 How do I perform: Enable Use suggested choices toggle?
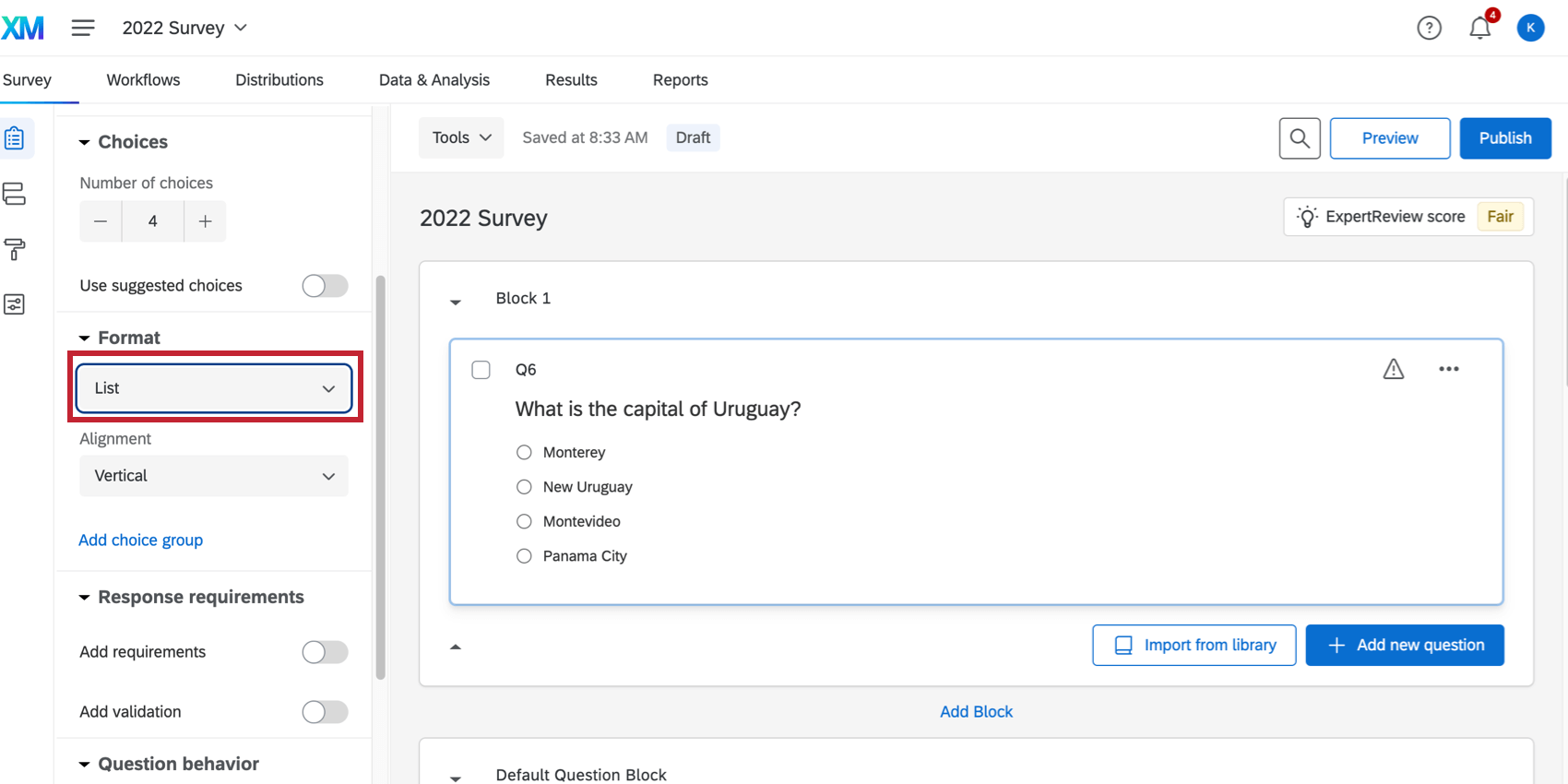325,286
